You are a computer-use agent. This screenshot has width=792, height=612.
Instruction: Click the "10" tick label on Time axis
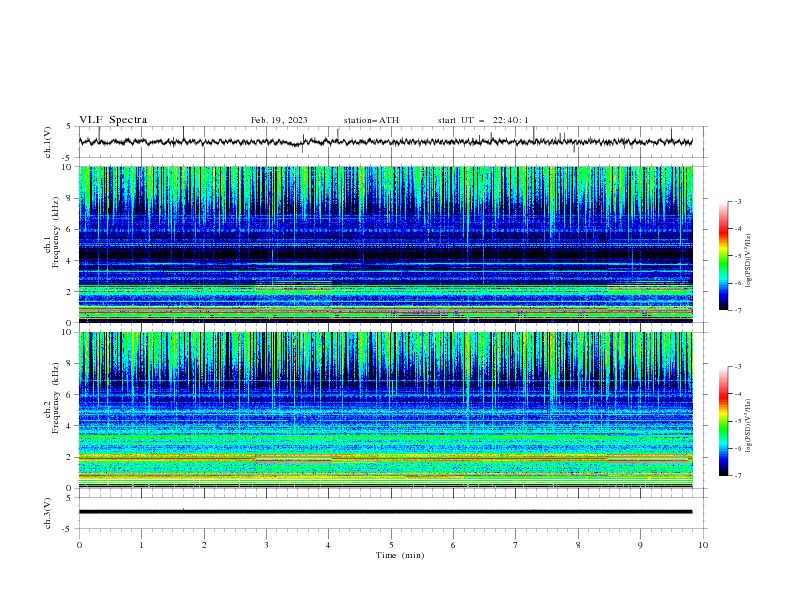(x=703, y=545)
